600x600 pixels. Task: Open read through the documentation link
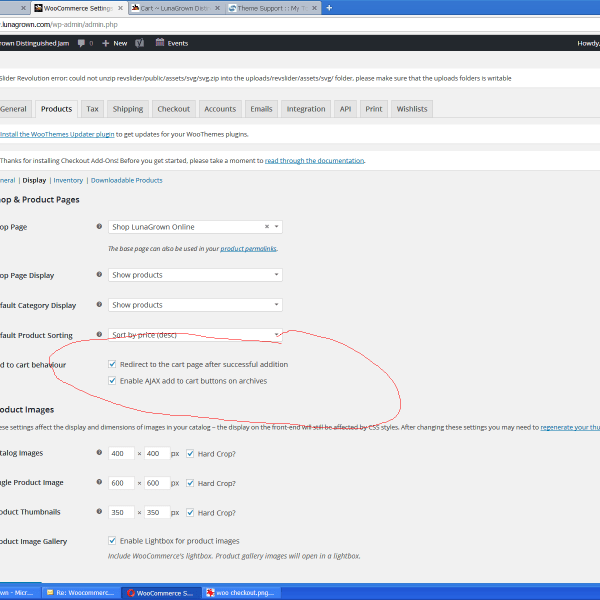[314, 161]
